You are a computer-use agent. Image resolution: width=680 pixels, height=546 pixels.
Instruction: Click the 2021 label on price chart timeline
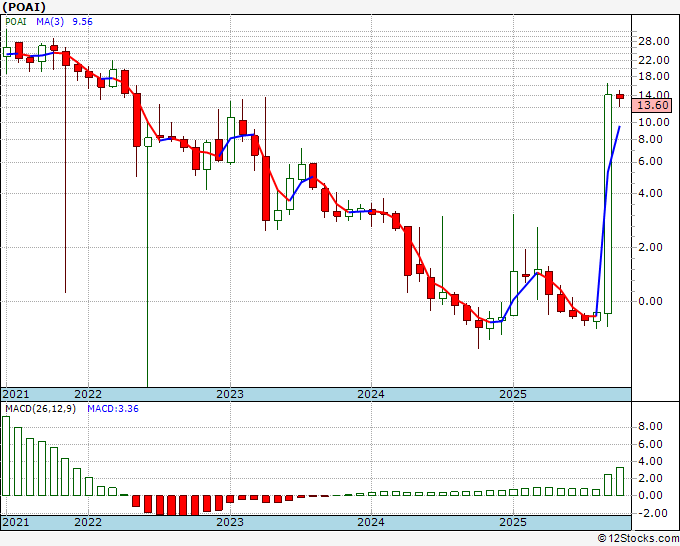(x=16, y=394)
